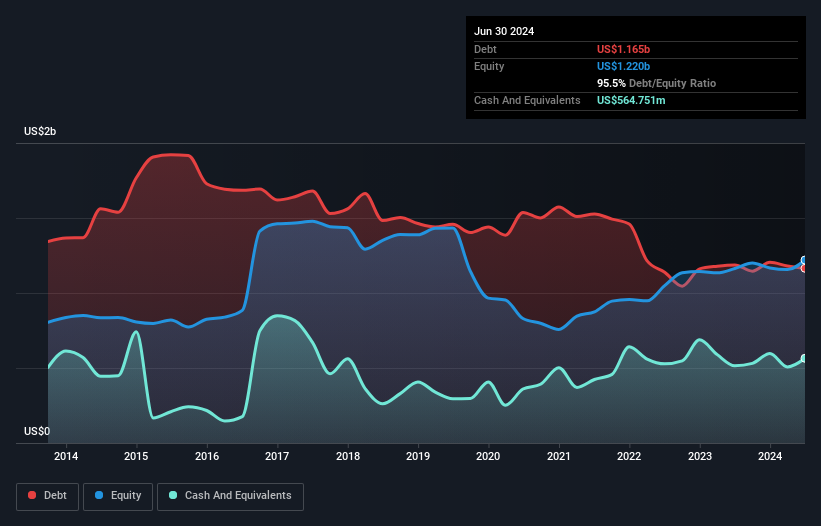Click the 2019 x-axis label
This screenshot has width=821, height=526.
(x=418, y=456)
